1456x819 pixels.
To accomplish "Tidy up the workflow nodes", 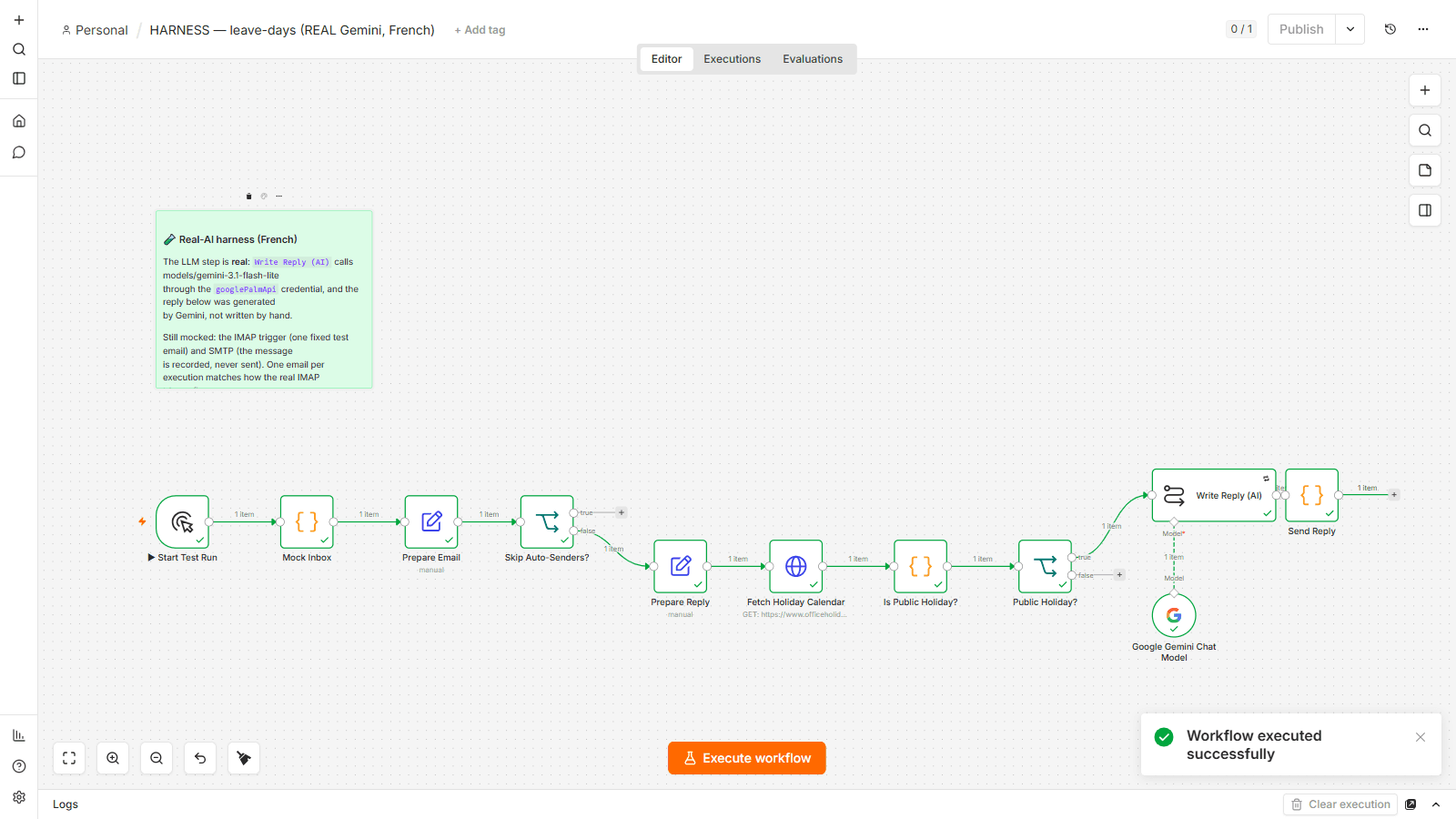I will click(x=244, y=758).
